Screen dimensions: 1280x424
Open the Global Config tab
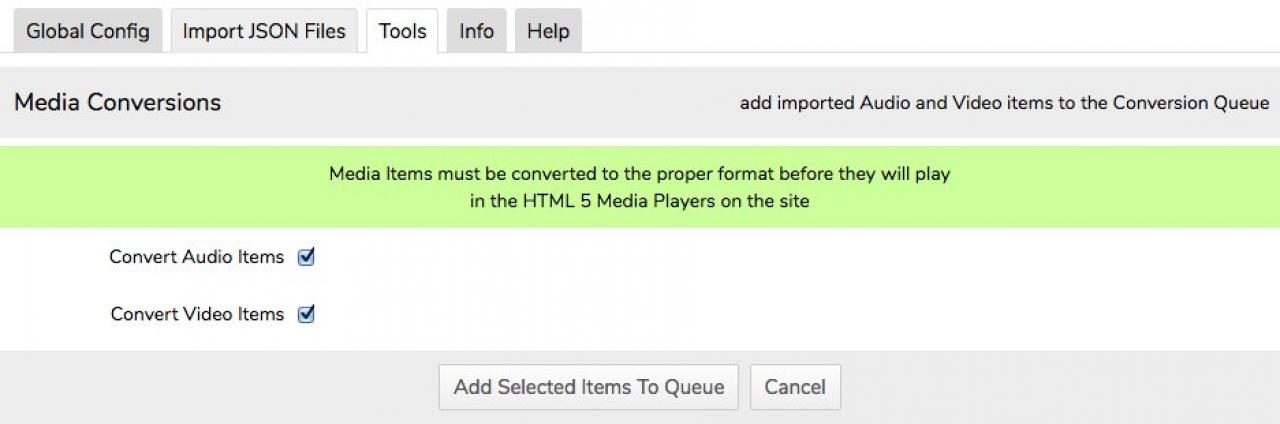click(88, 31)
